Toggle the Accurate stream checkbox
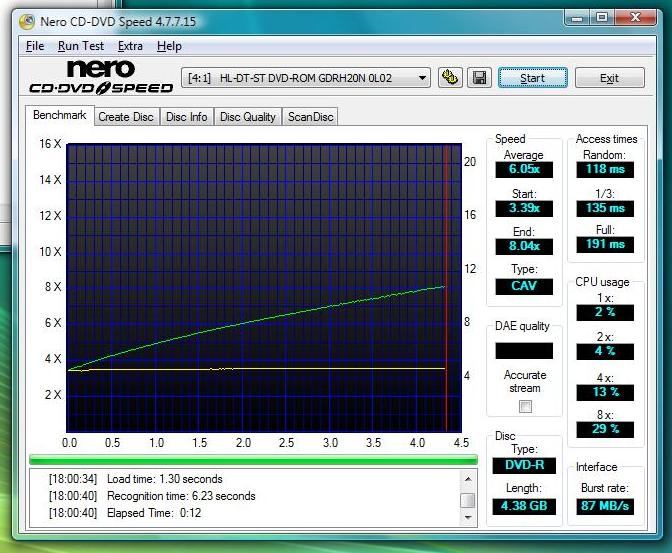 point(525,406)
